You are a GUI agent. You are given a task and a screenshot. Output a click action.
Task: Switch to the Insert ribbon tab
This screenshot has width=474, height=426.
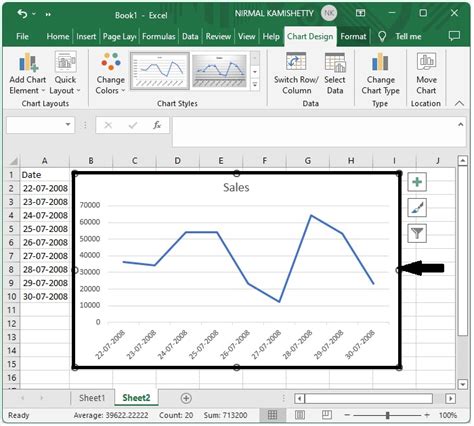[86, 36]
